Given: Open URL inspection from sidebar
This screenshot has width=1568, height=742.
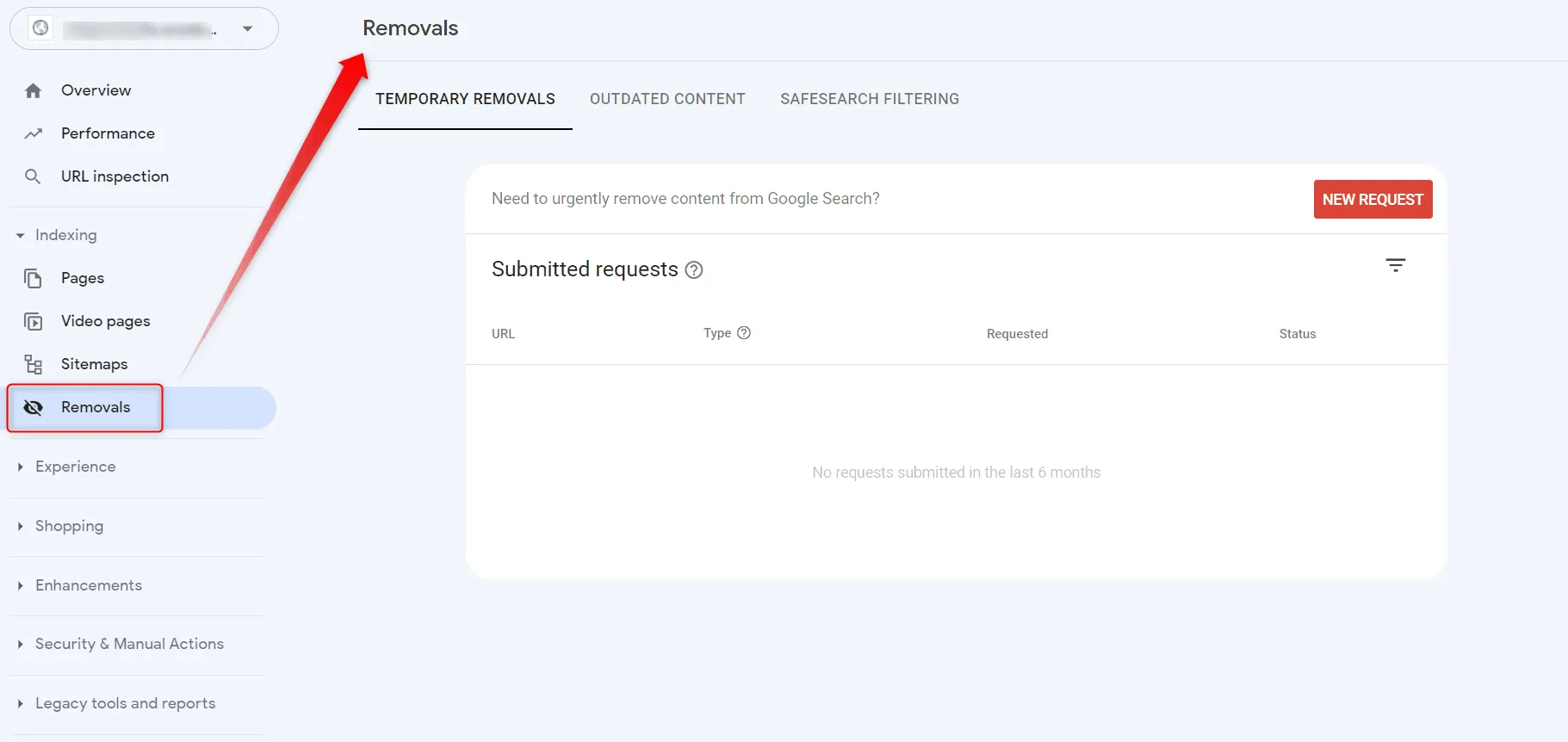Looking at the screenshot, I should pos(115,176).
